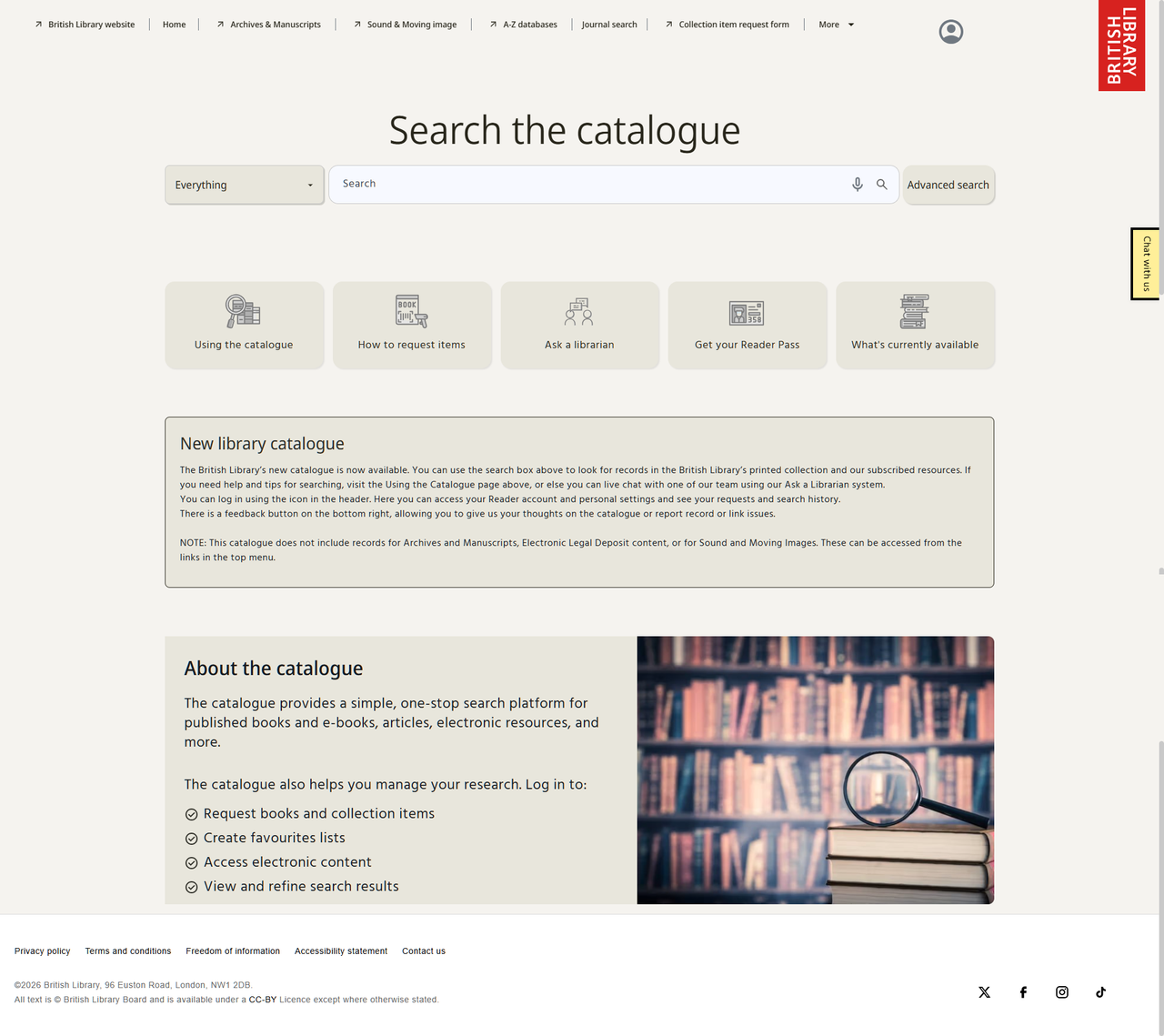Screen dimensions: 1164x1036
Task: Click the external arrow beside A-Z databases
Action: pos(493,25)
